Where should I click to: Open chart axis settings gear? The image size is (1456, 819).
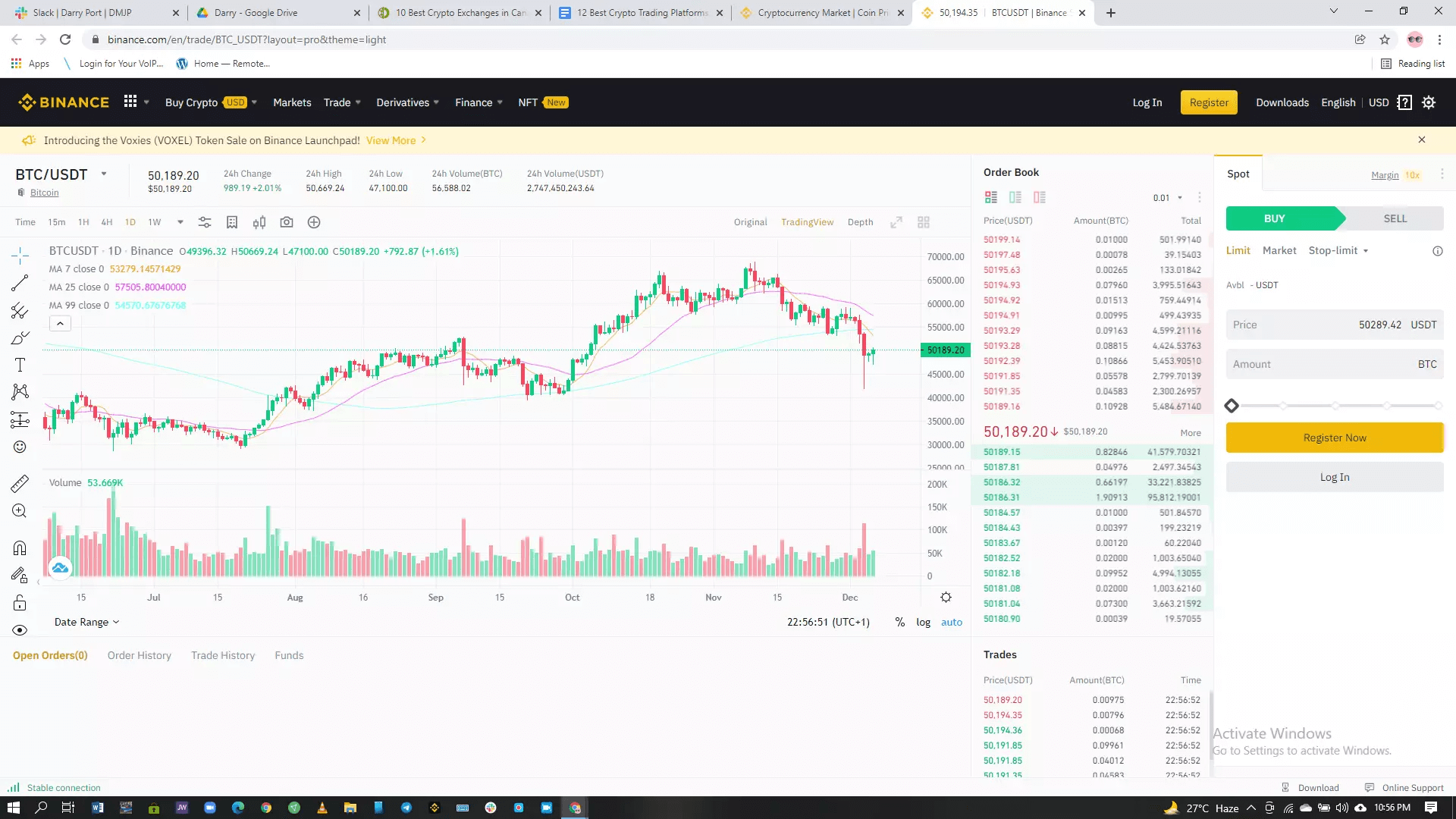tap(946, 598)
